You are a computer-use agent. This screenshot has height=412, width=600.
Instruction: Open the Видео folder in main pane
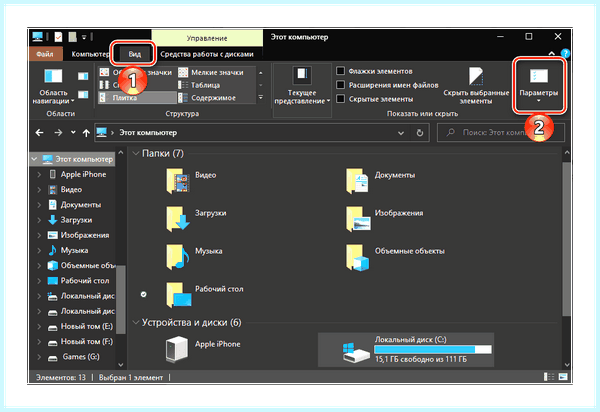coord(191,180)
